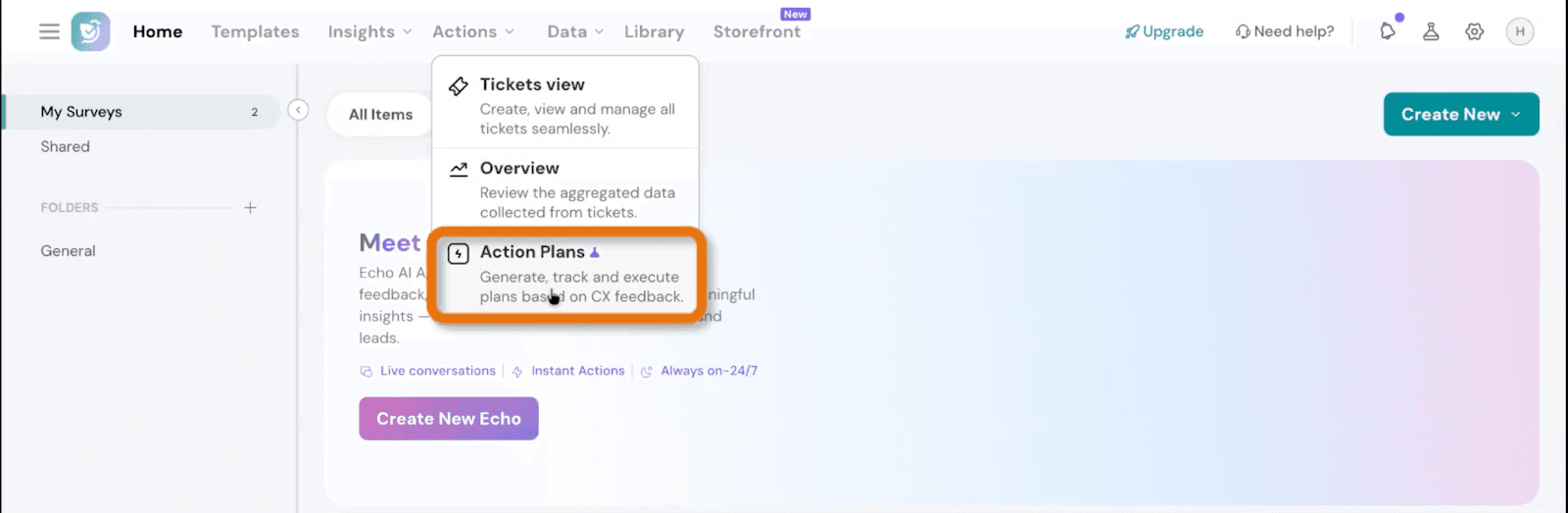Collapse the Actions dropdown menu

pos(473,31)
